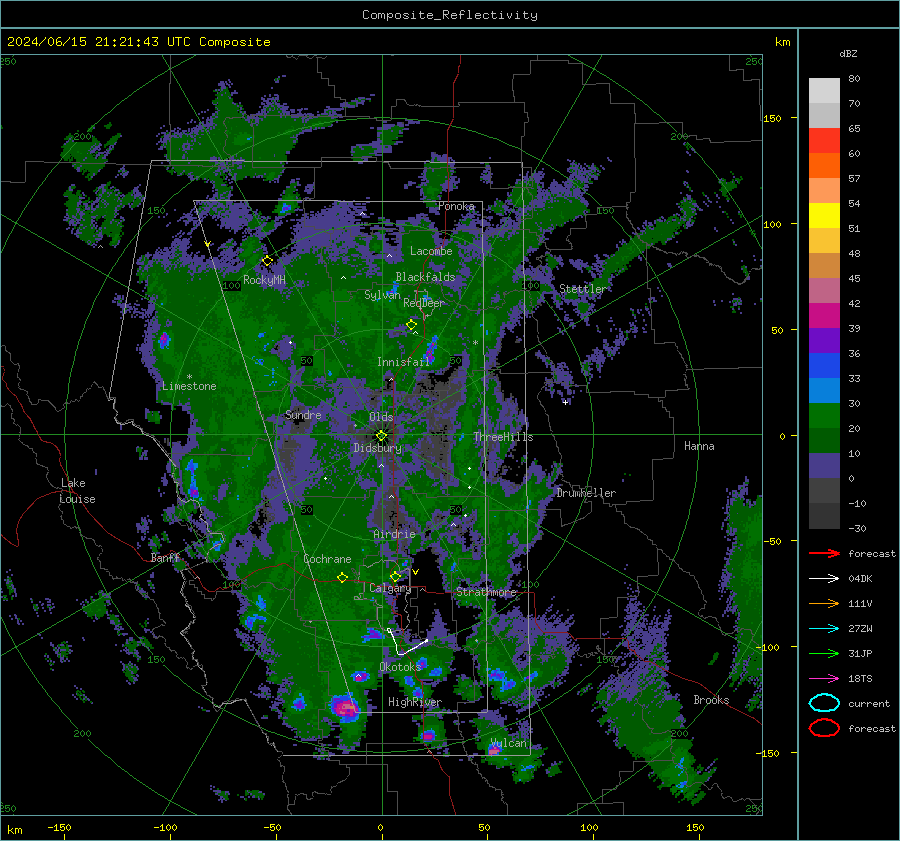
Task: Click the light gray 80 dBZ swatch
Action: 824,90
